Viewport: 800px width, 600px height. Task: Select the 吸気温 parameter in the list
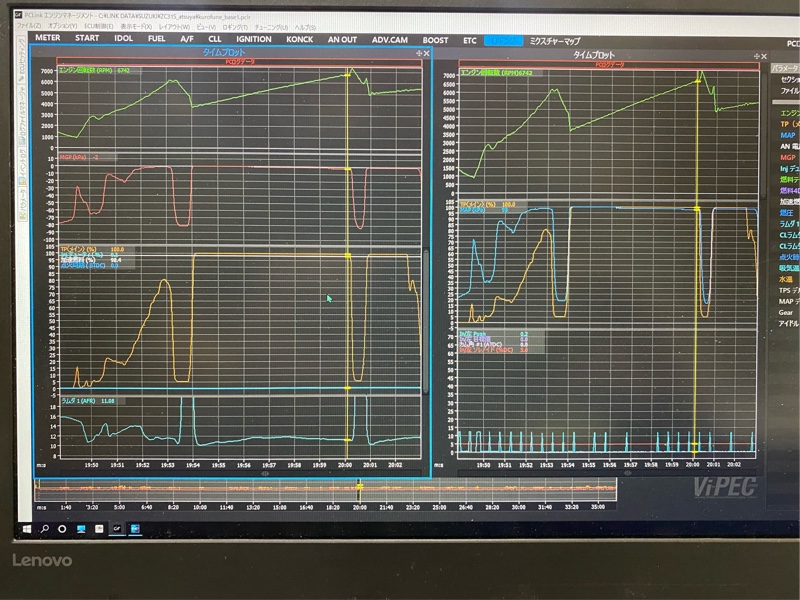789,268
